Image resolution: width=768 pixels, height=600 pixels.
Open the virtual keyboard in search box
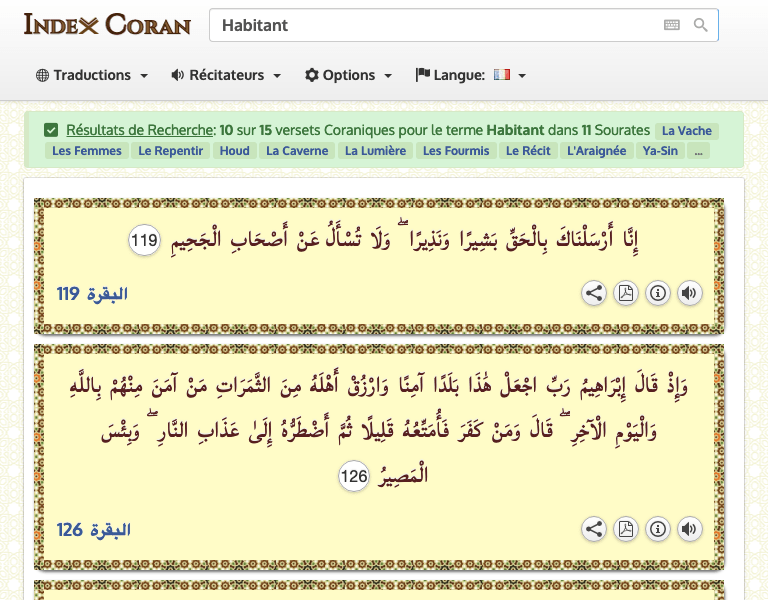coord(672,25)
